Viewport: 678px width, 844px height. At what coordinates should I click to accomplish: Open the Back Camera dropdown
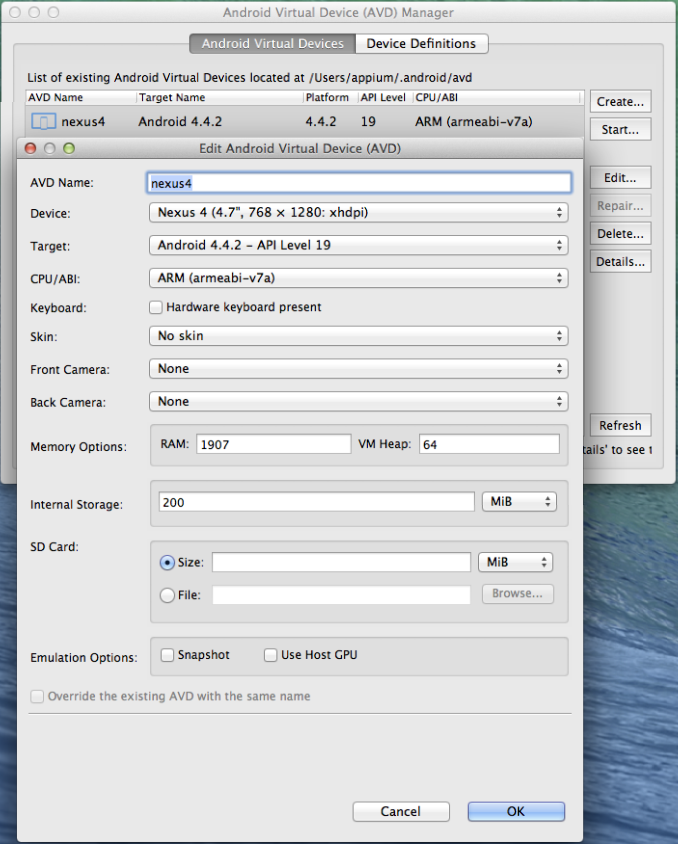(358, 402)
